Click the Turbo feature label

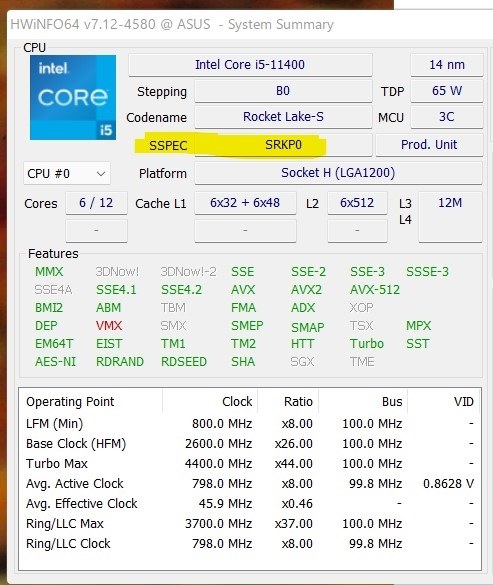pyautogui.click(x=367, y=344)
